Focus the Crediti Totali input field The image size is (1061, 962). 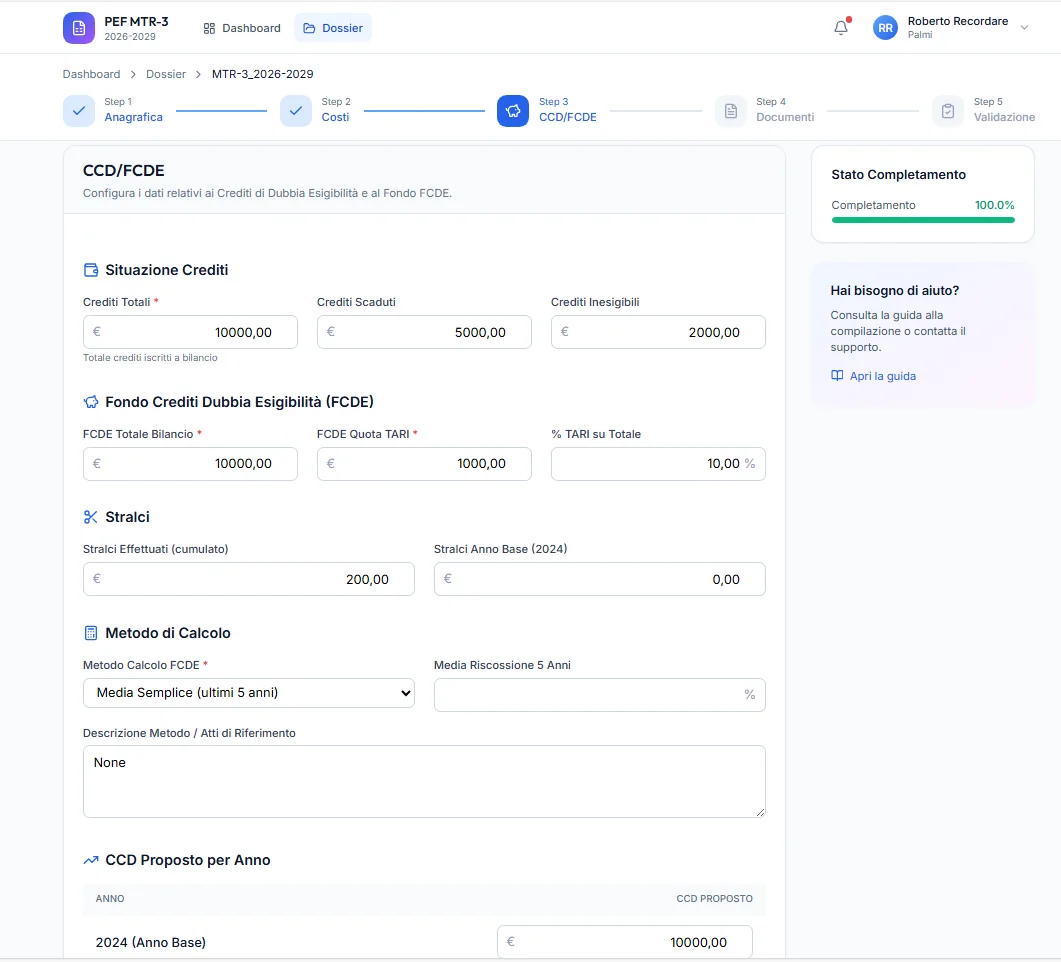190,332
